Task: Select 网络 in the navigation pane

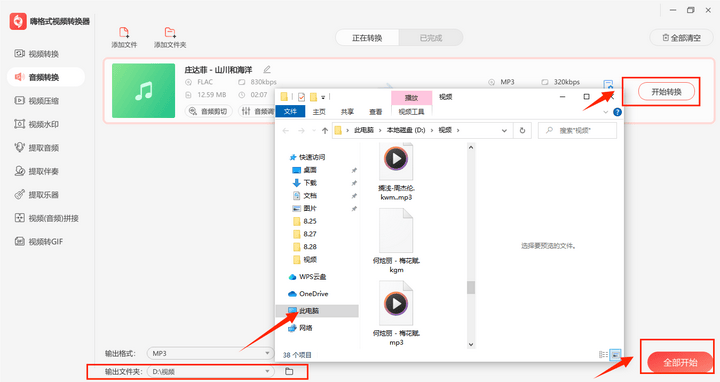Action: [300, 328]
